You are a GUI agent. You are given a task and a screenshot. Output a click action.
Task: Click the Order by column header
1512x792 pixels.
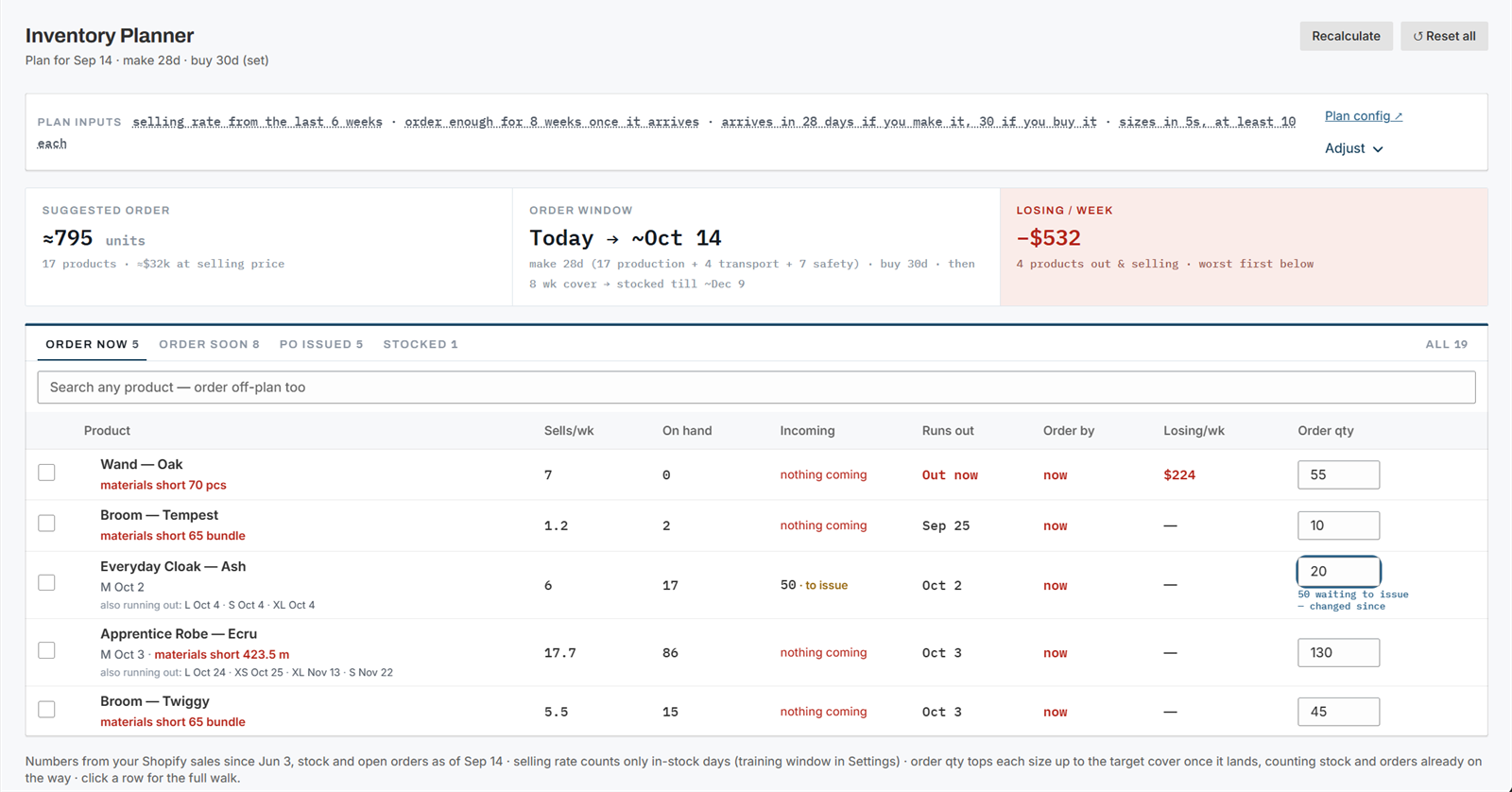(x=1069, y=430)
